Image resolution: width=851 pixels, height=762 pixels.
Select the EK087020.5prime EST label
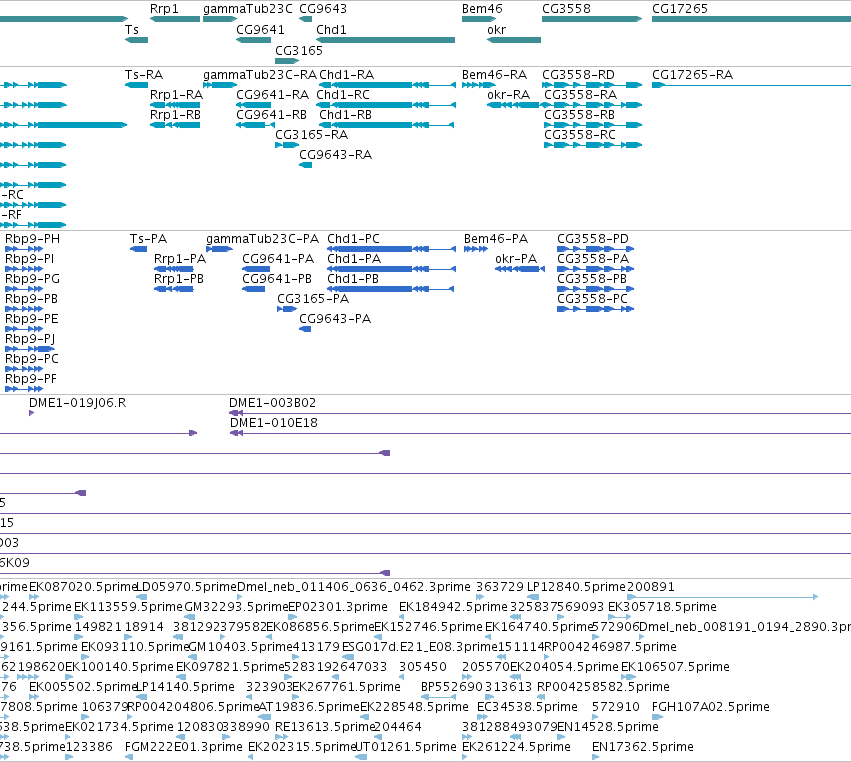82,587
